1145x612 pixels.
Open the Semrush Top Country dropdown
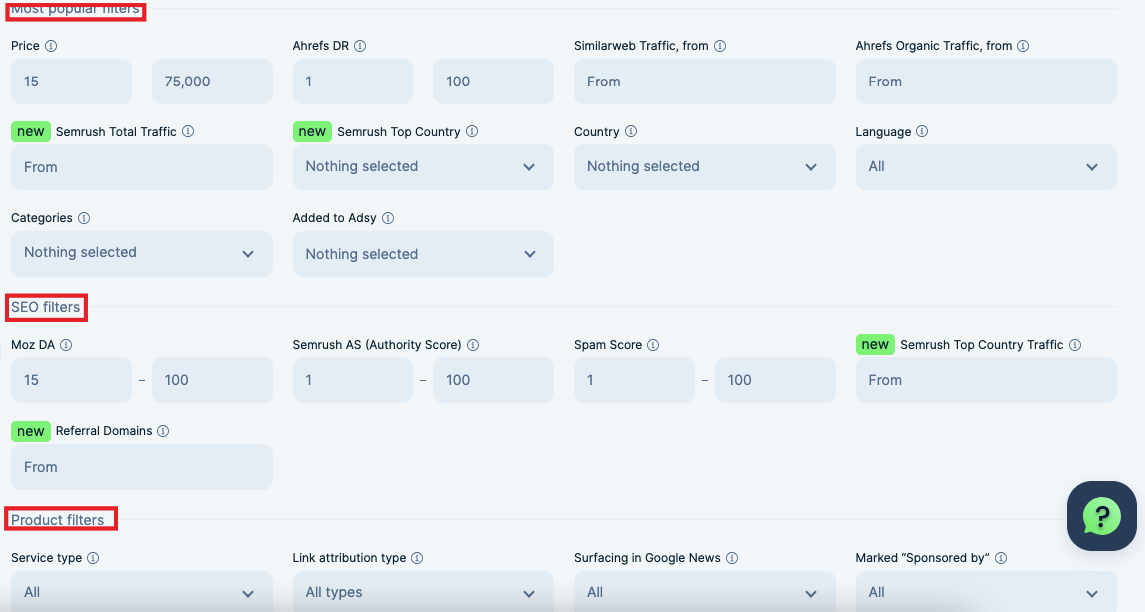tap(422, 167)
